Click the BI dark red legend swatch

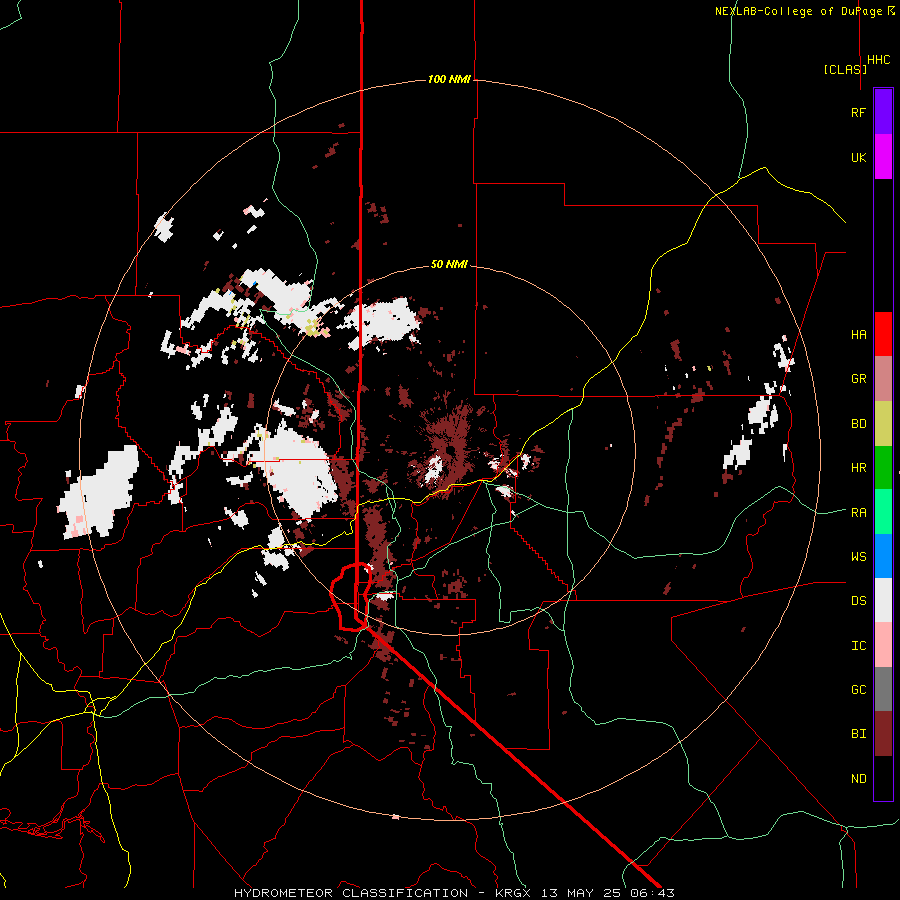click(x=883, y=734)
